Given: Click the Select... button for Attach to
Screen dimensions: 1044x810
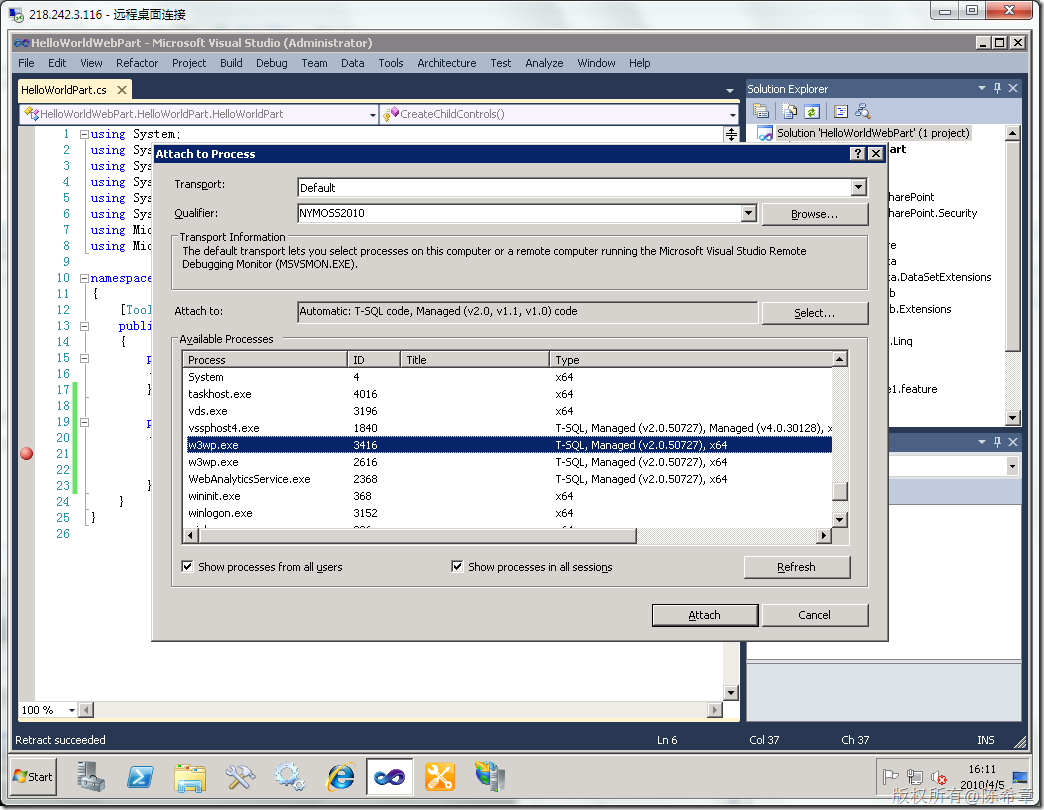Looking at the screenshot, I should 814,313.
